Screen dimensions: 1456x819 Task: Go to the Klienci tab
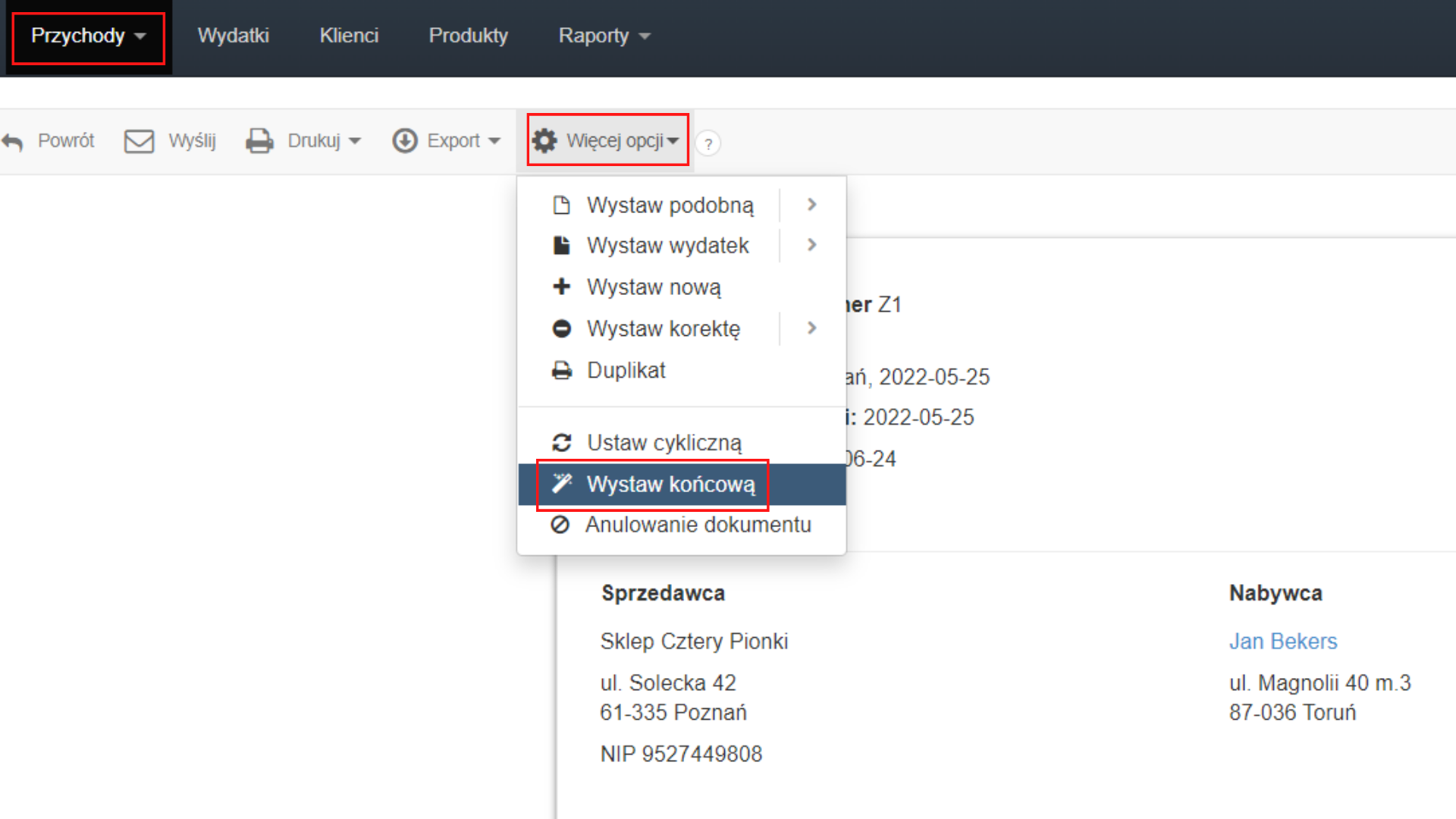(x=349, y=36)
